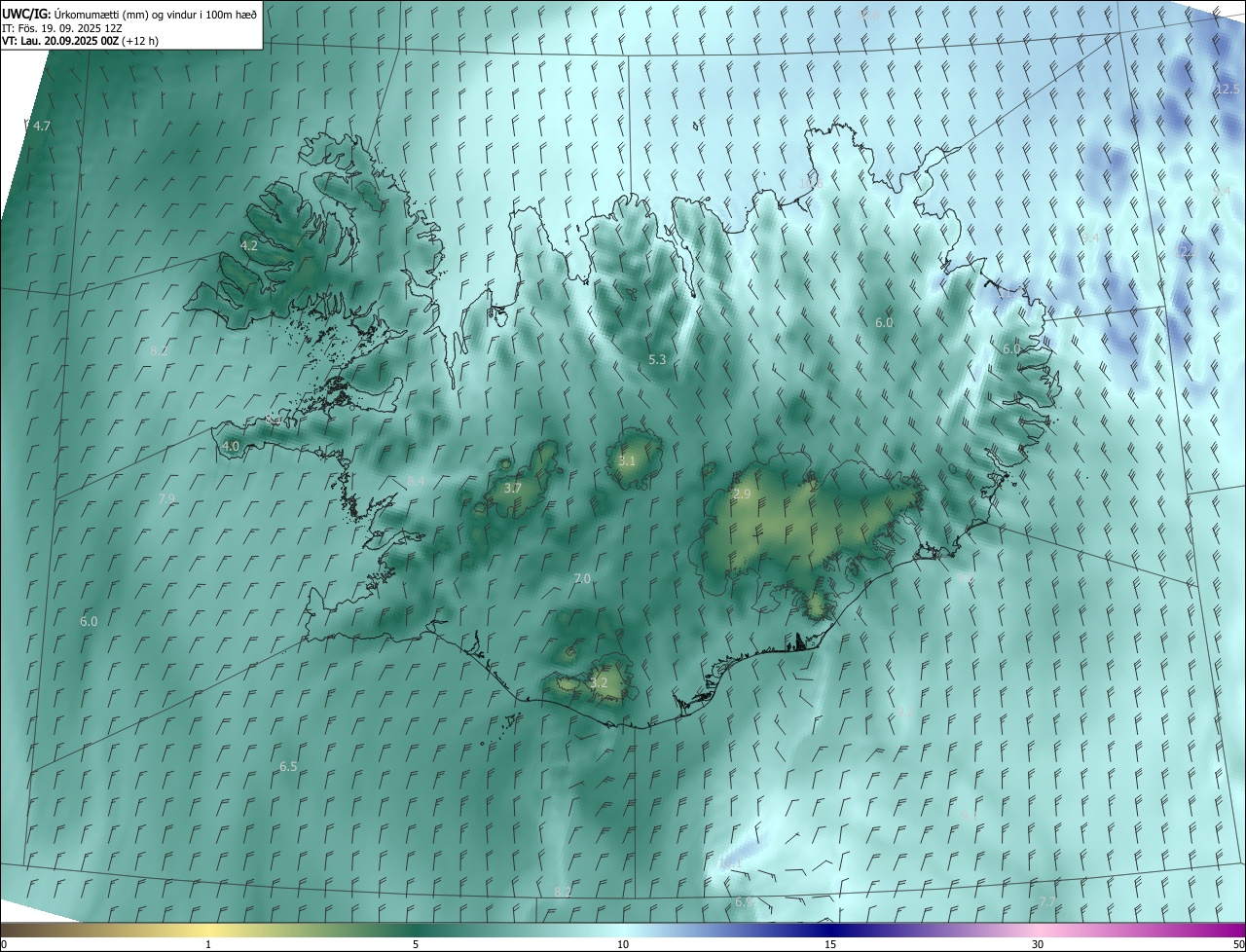Click the 5.3 value label on the map
The image size is (1246, 952).
(x=657, y=360)
